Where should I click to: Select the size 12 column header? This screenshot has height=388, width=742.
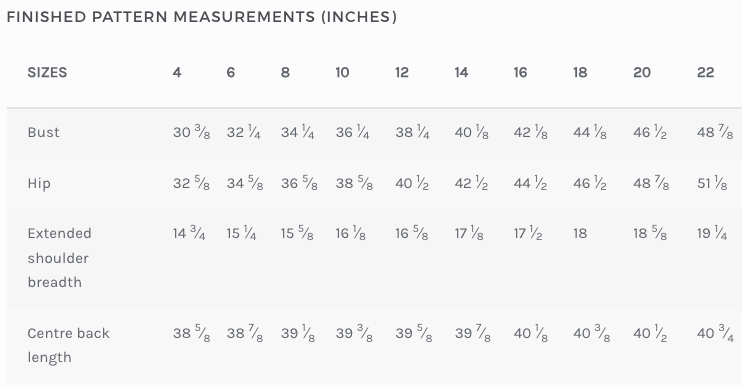(x=402, y=72)
